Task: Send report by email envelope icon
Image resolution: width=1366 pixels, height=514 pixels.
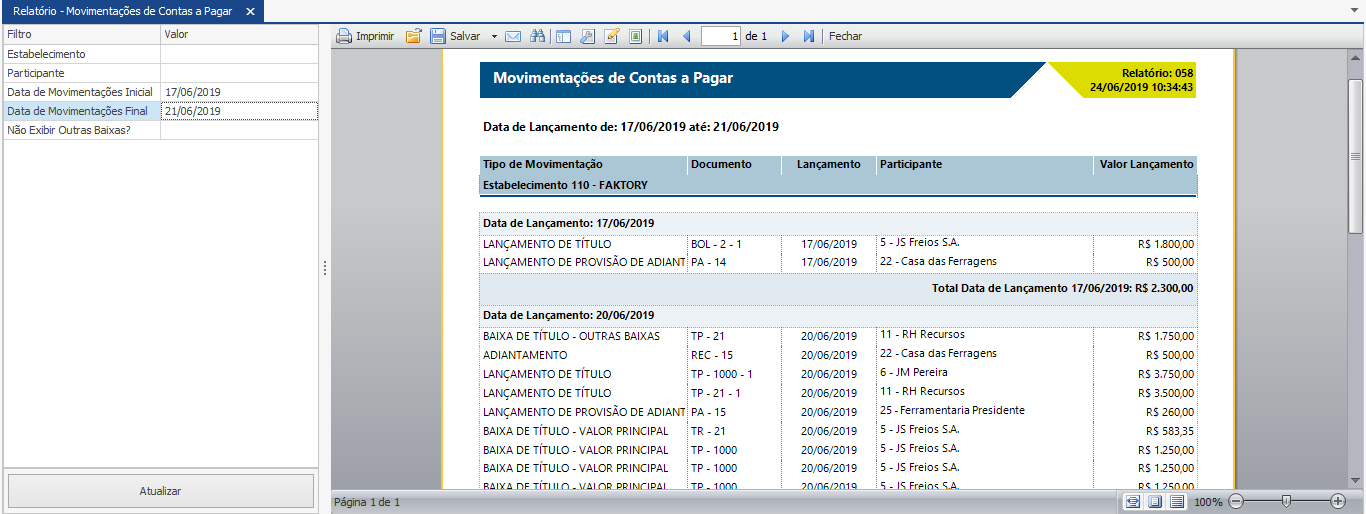Action: tap(513, 36)
